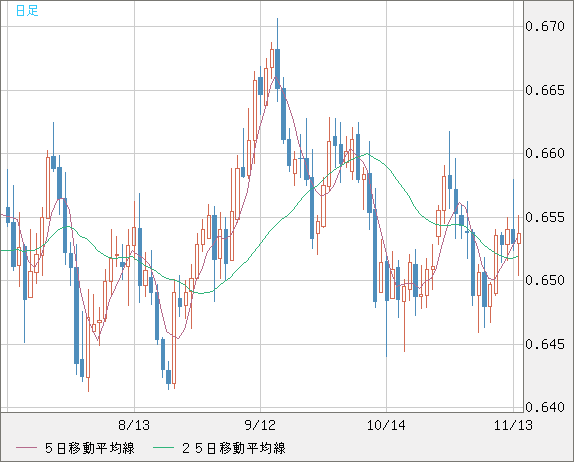Click the green 25-day legend line sample

click(163, 448)
